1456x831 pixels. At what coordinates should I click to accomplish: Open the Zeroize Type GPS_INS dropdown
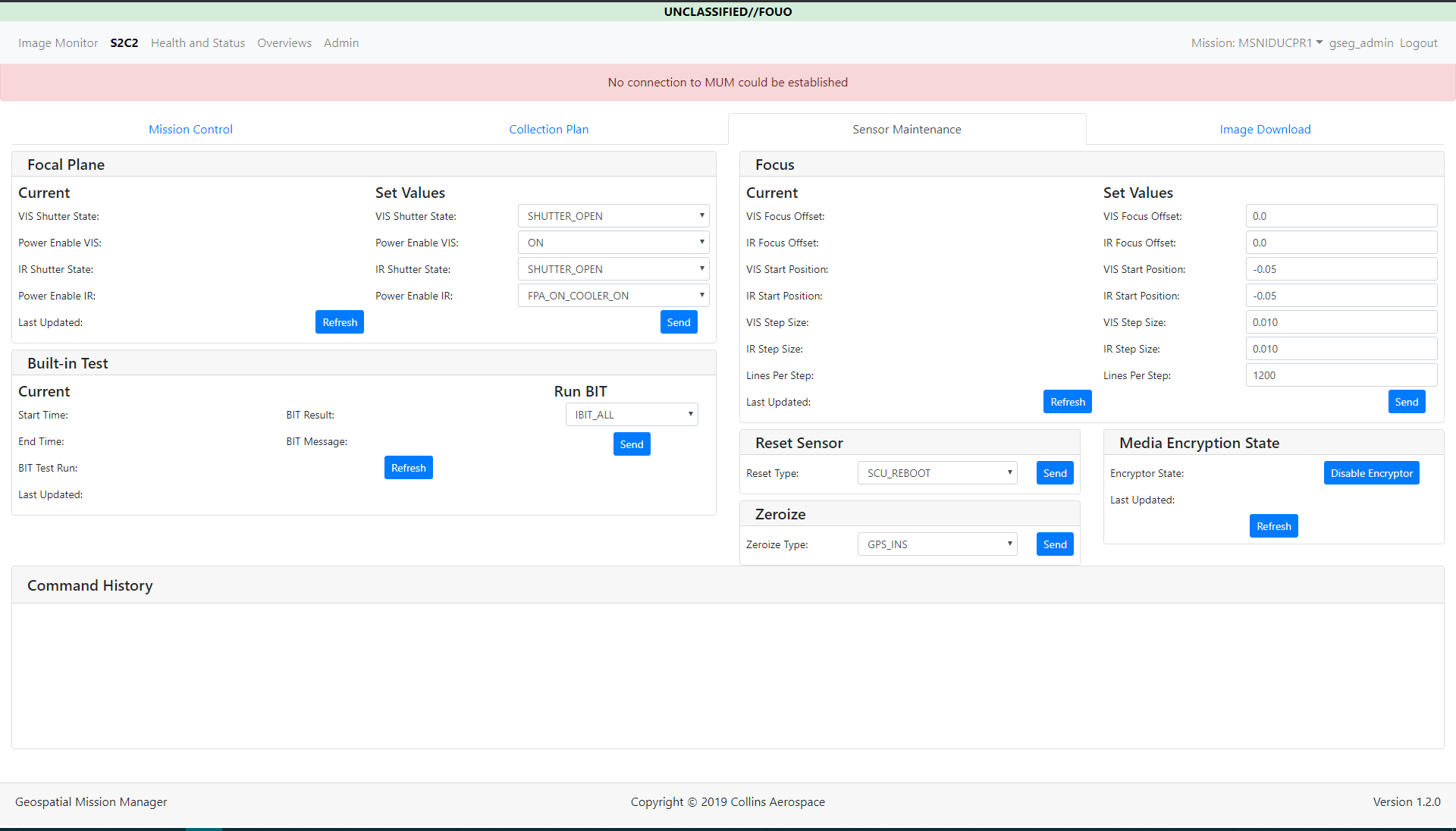pos(937,544)
